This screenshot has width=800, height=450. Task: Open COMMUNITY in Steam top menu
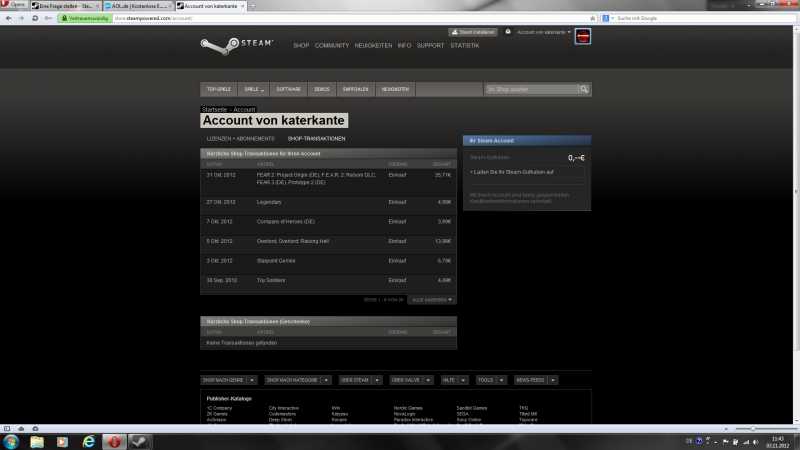(x=332, y=45)
